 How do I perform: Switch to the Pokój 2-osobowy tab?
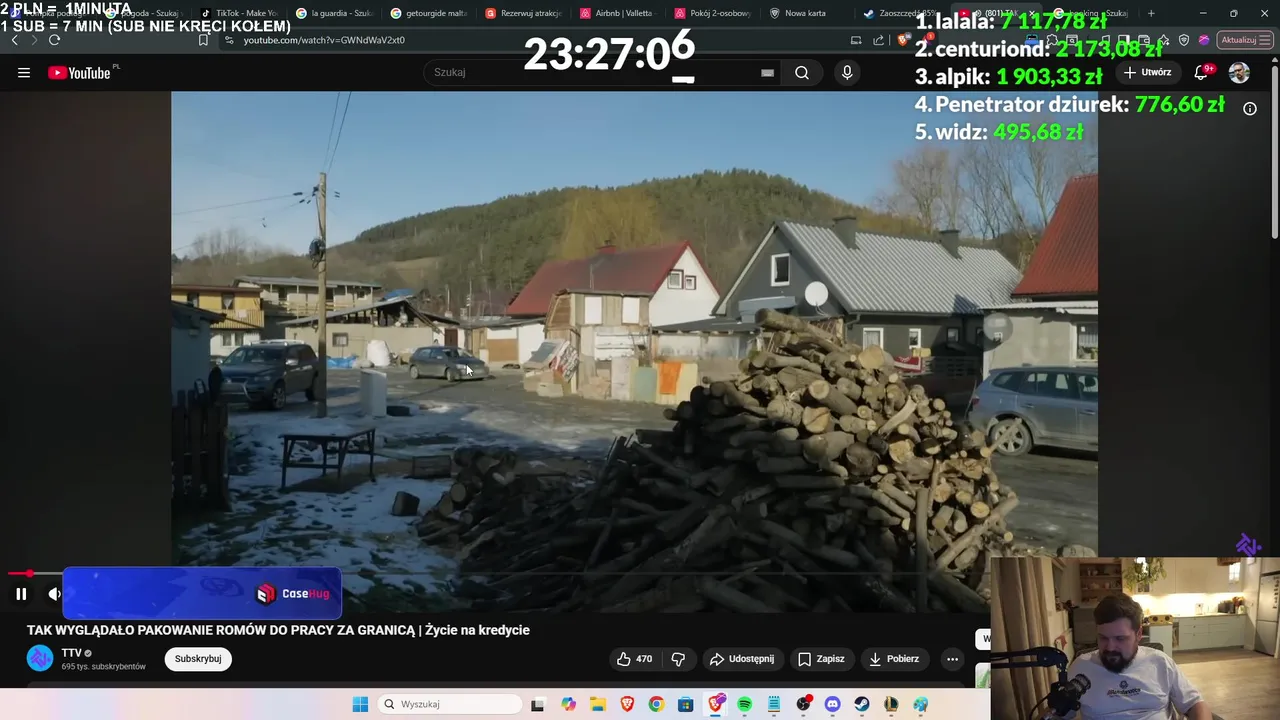tap(712, 13)
